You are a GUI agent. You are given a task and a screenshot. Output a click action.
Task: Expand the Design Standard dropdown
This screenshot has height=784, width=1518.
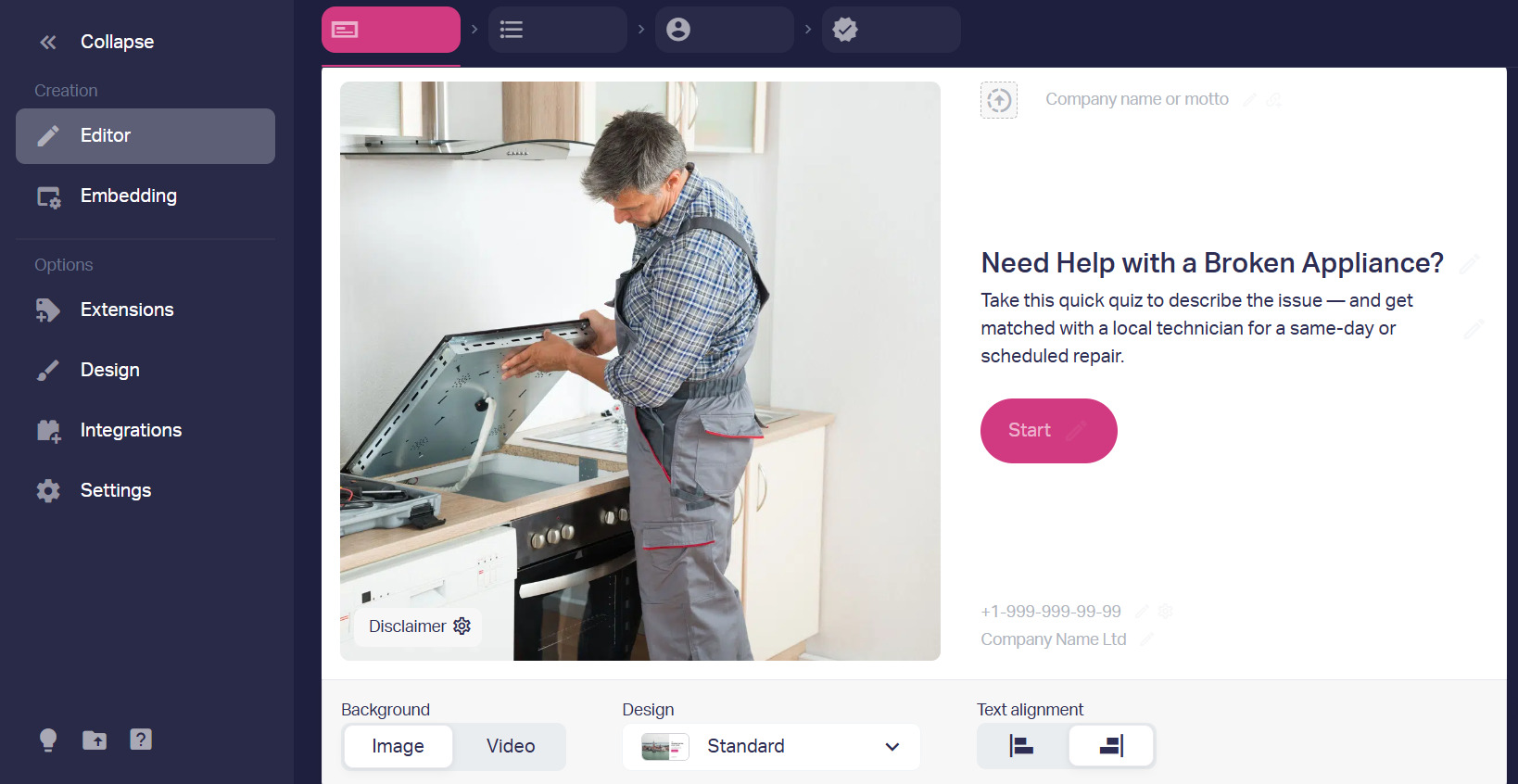click(771, 747)
